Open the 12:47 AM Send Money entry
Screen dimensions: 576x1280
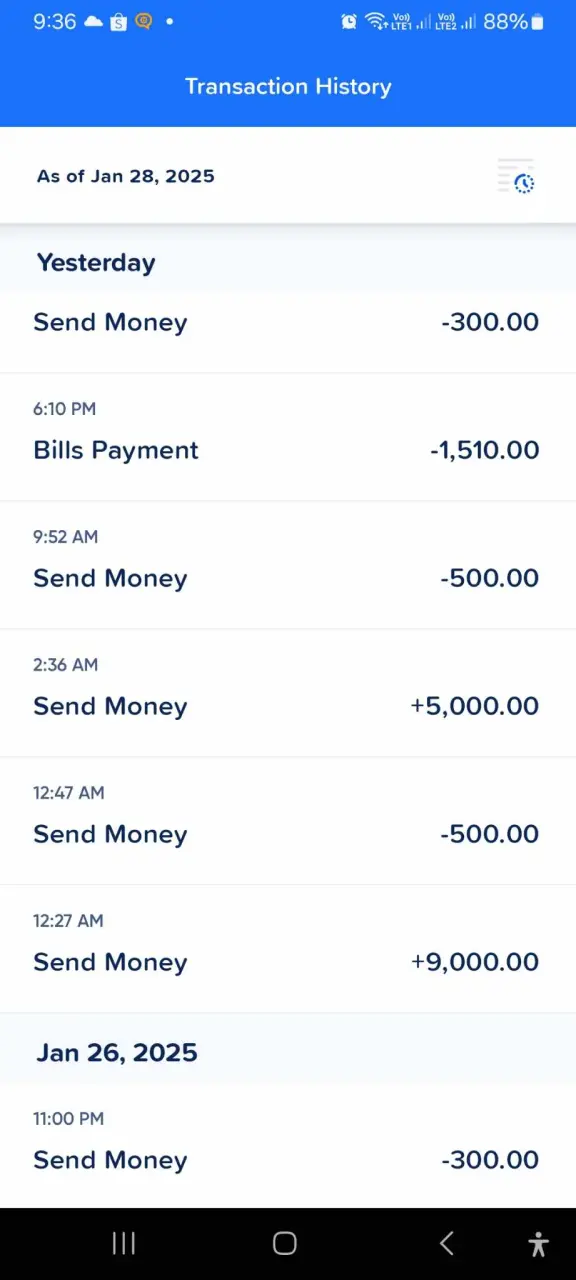pos(288,821)
